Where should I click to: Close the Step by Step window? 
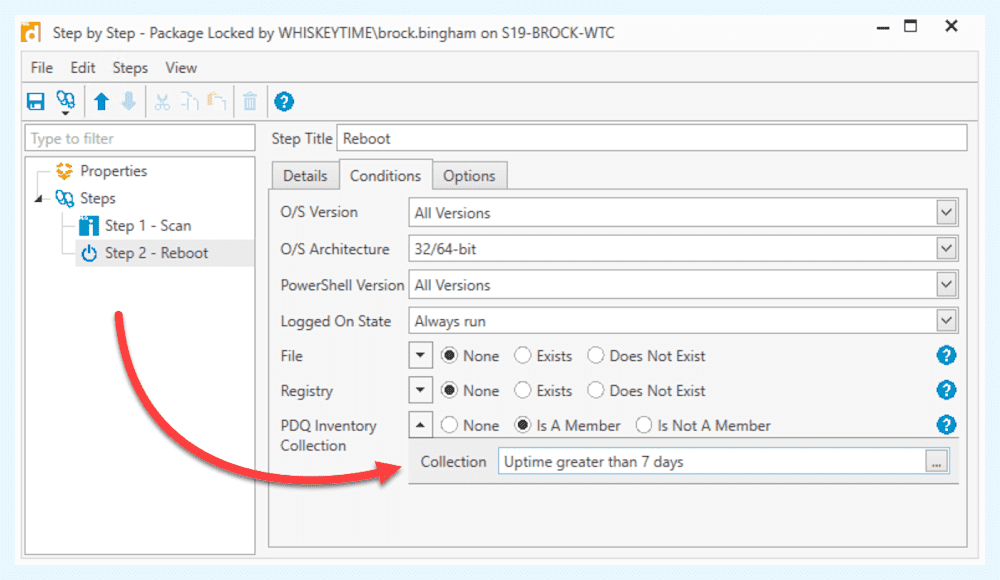pos(952,26)
